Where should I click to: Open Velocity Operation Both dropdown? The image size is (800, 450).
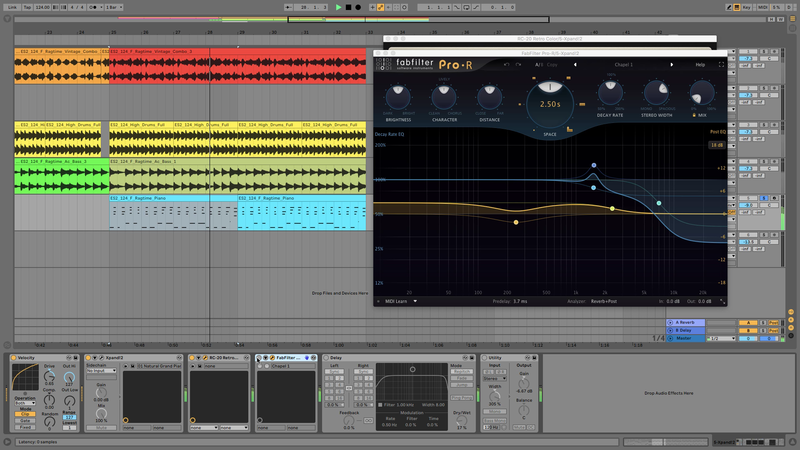(25, 403)
